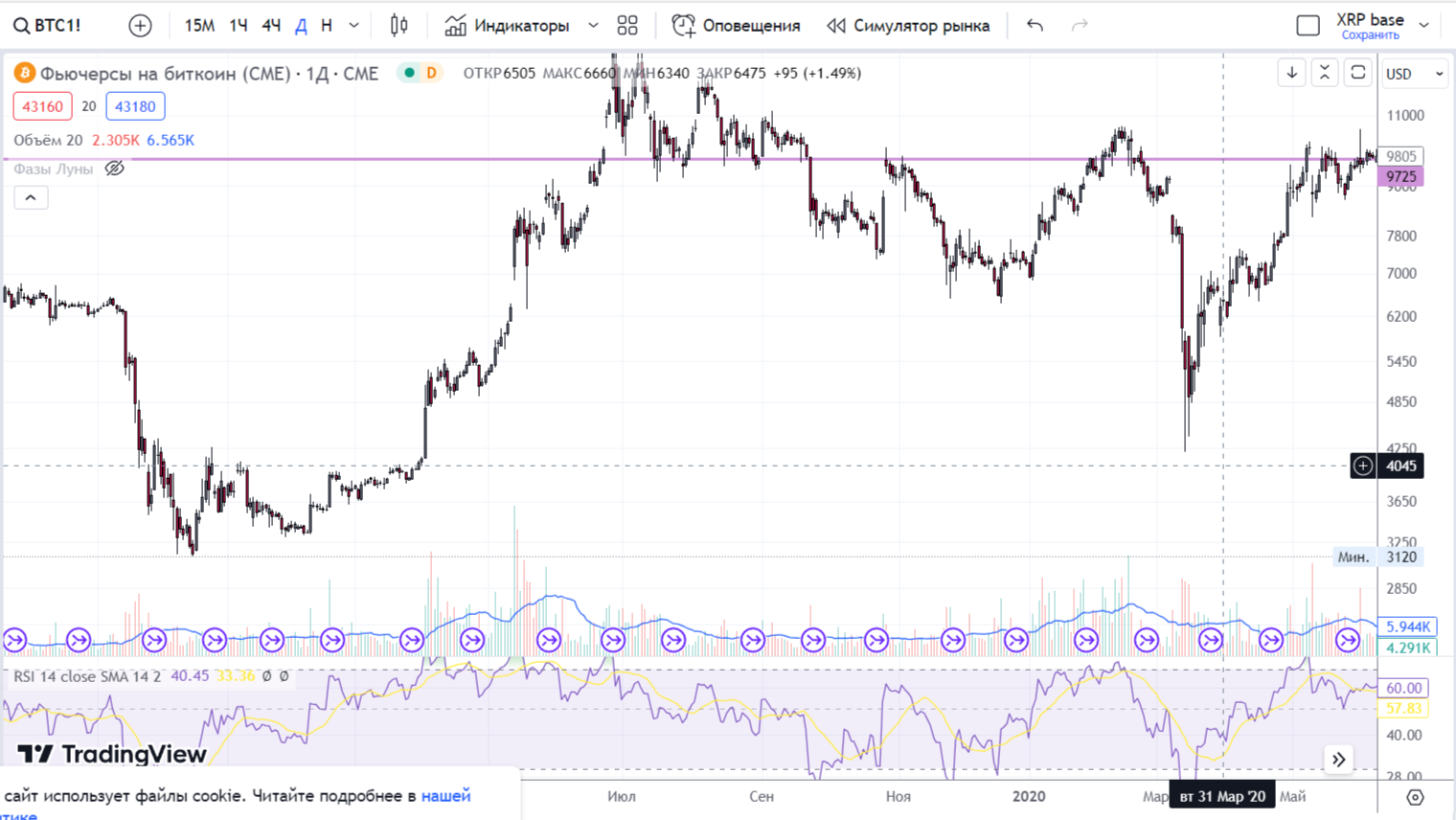Open the candlestick chart type selector
The height and width of the screenshot is (820, 1456).
tap(399, 25)
